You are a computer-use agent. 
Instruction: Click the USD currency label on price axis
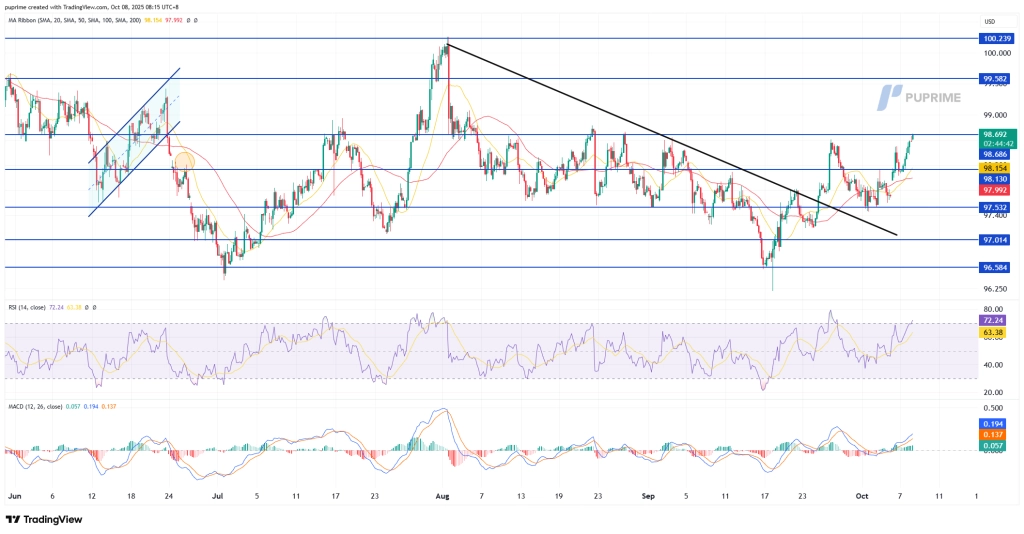(x=991, y=22)
